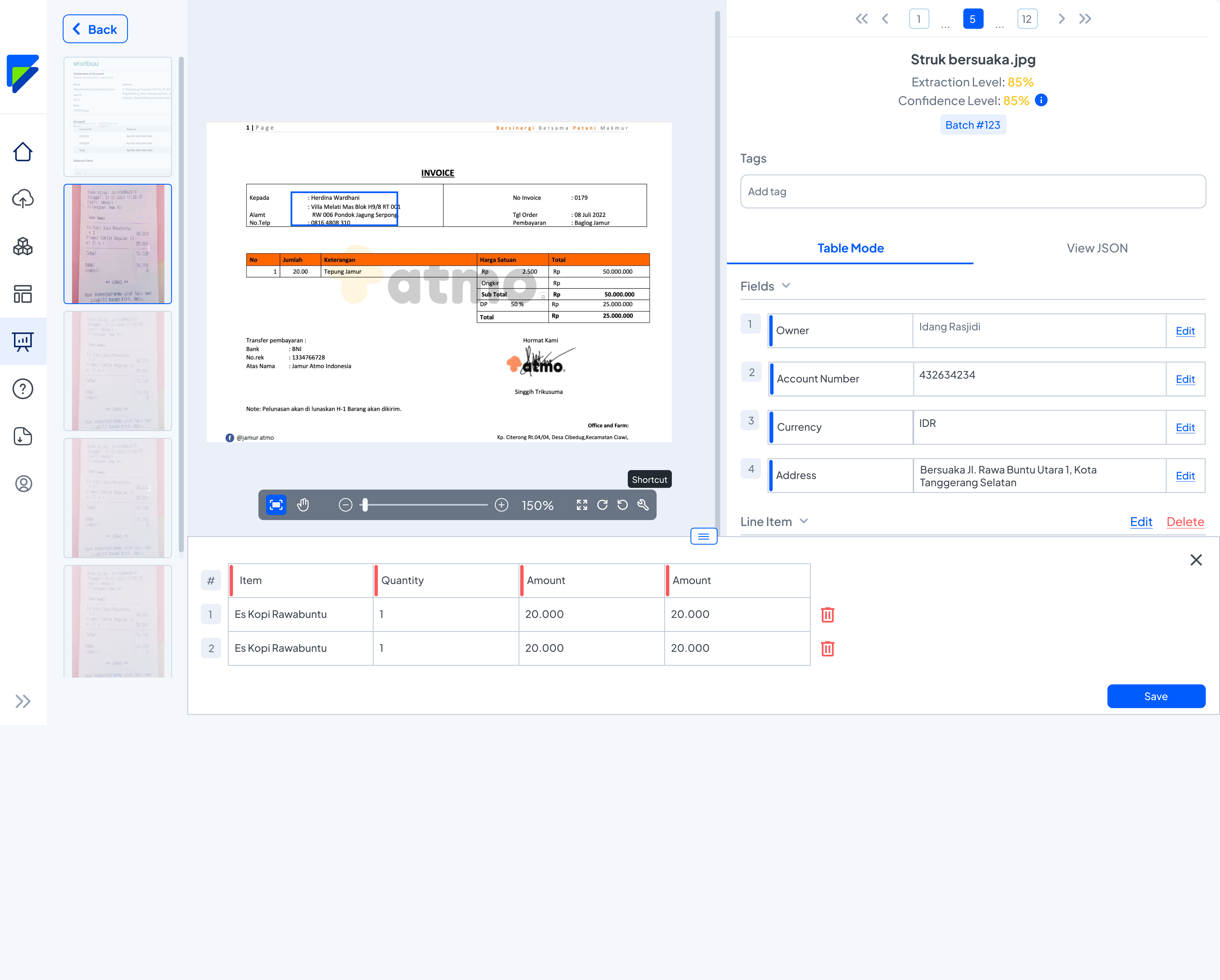Click the confidence level info icon
1220x980 pixels.
[1041, 100]
